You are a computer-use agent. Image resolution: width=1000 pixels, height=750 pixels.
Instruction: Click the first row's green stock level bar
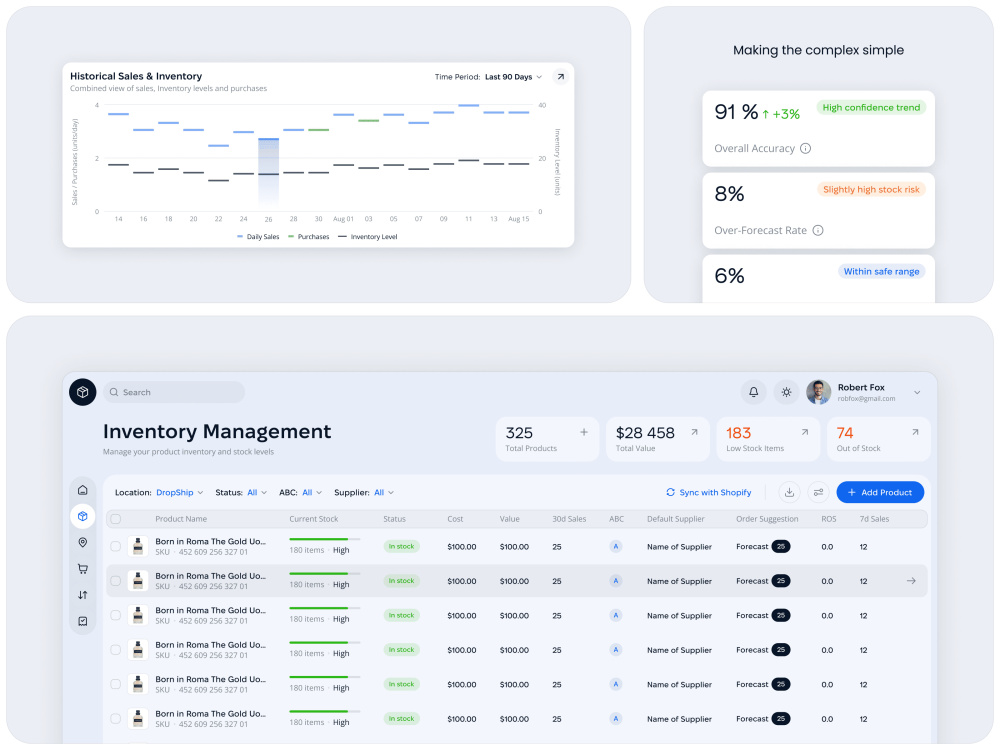point(319,540)
